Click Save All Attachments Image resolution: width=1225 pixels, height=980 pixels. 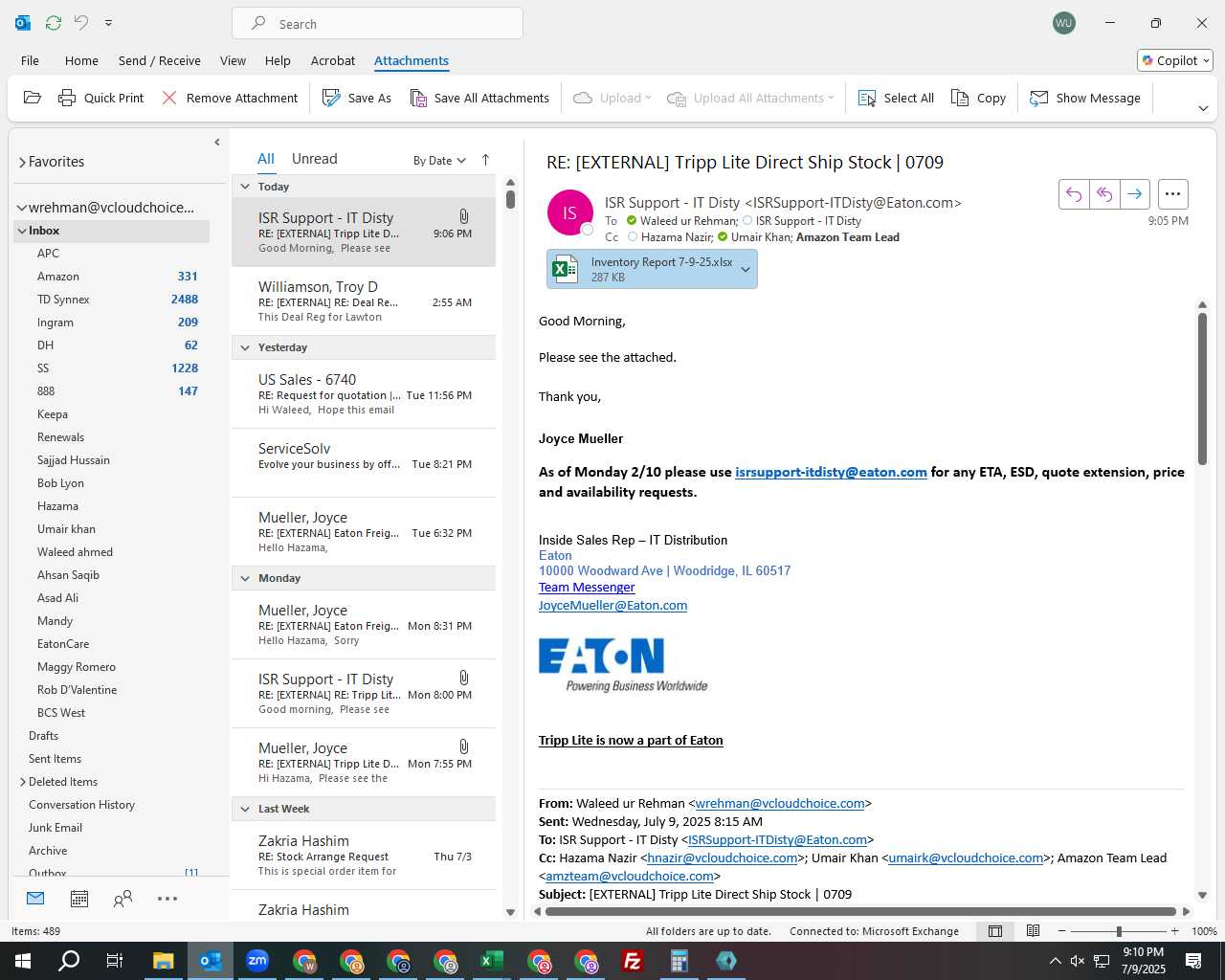click(479, 98)
